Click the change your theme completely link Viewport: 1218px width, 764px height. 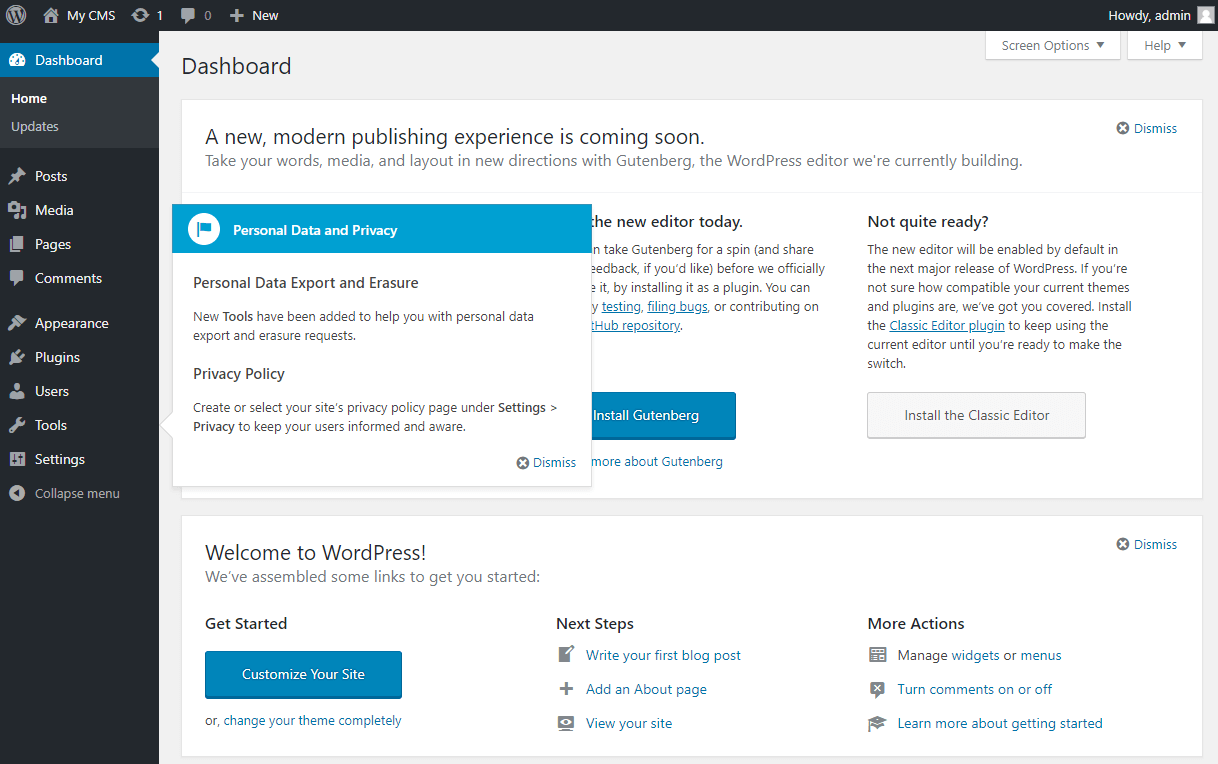312,720
